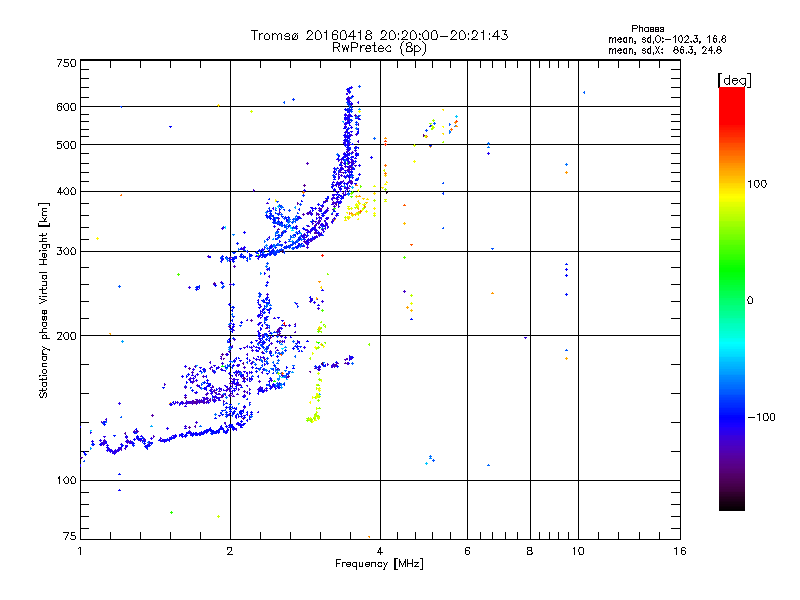Click the "mean, sd,X: 86.3, 24.8" line
Image resolution: width=800 pixels, height=600 pixels.
pyautogui.click(x=665, y=50)
